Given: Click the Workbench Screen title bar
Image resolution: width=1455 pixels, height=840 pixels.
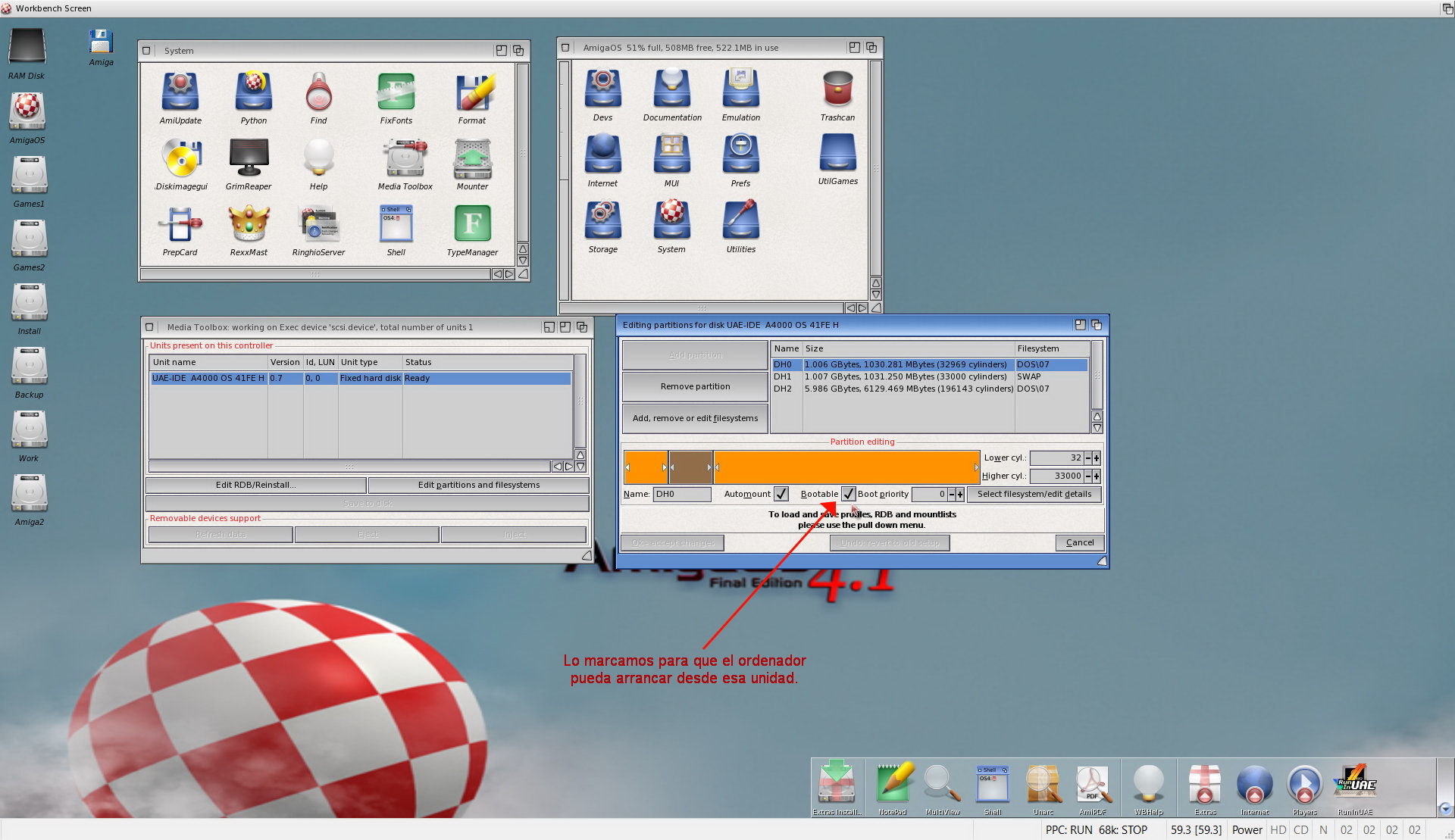Looking at the screenshot, I should tap(720, 8).
